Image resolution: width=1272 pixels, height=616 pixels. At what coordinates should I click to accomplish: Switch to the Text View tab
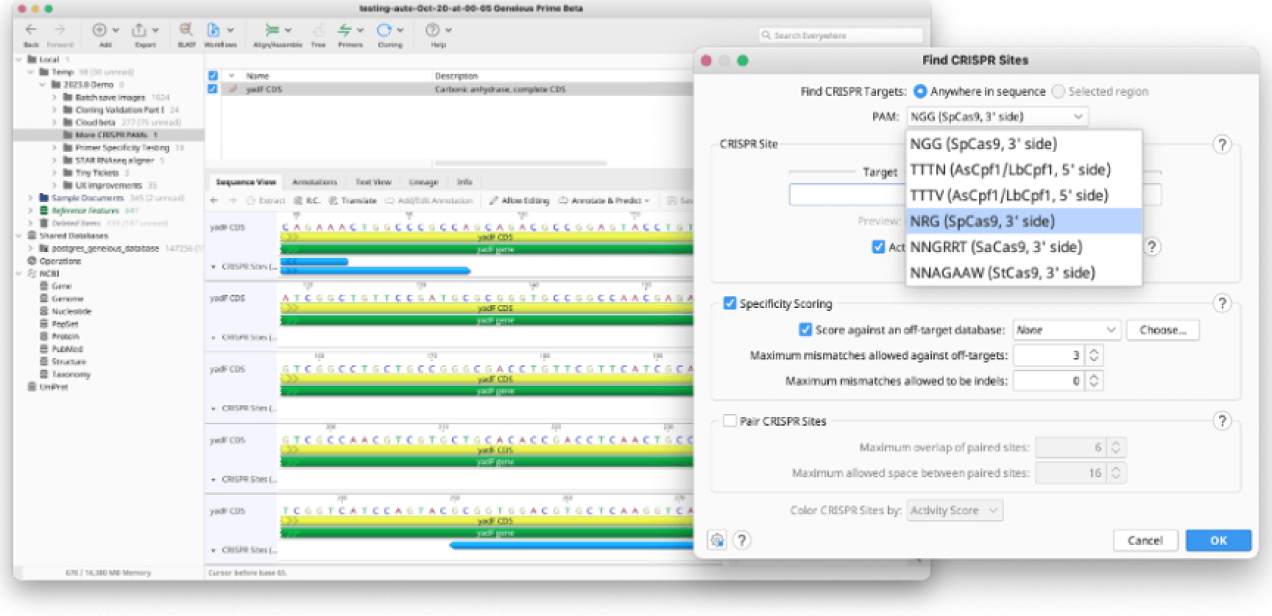pyautogui.click(x=373, y=182)
